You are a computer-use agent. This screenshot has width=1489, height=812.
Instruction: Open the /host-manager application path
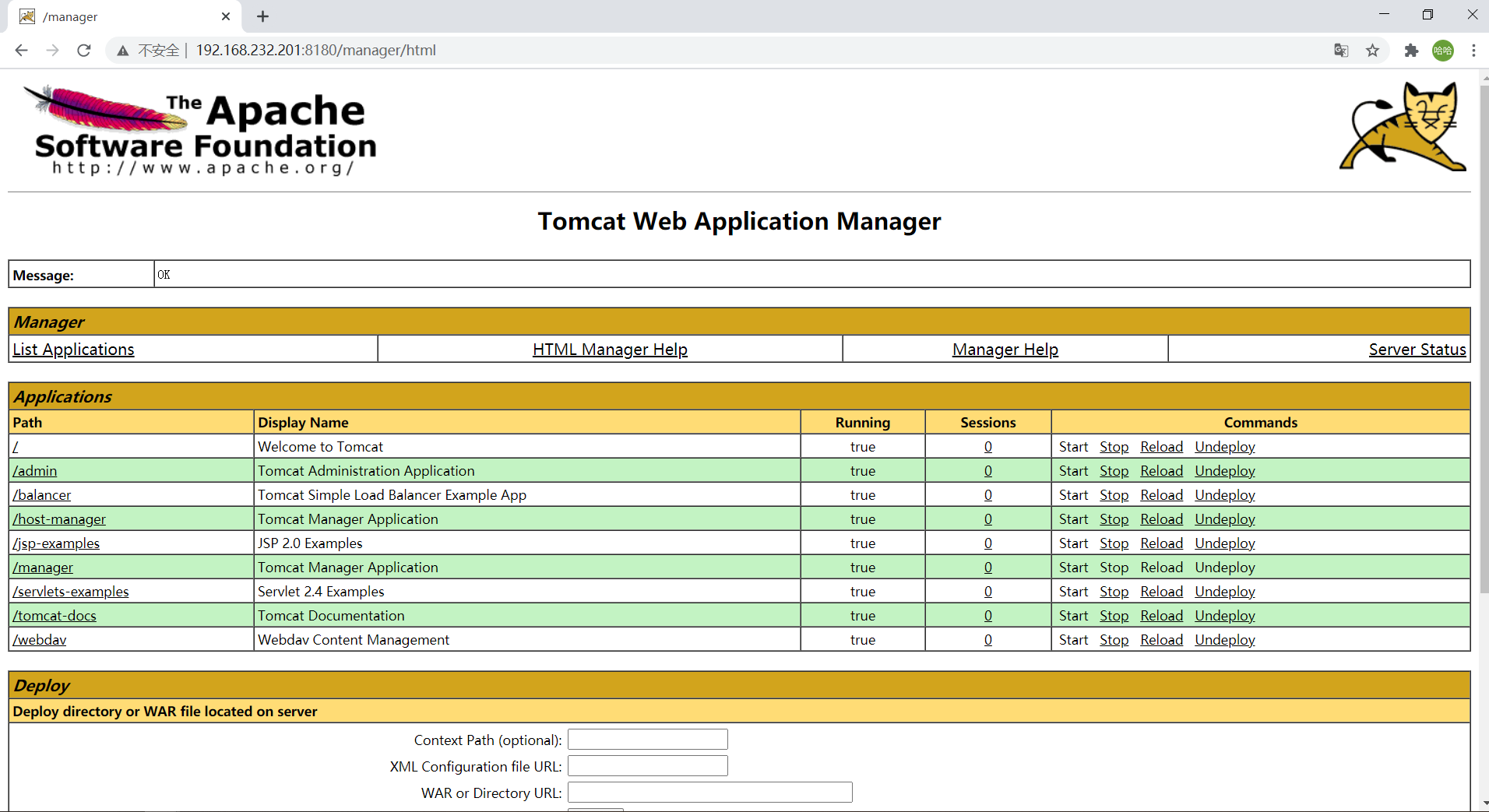[59, 519]
